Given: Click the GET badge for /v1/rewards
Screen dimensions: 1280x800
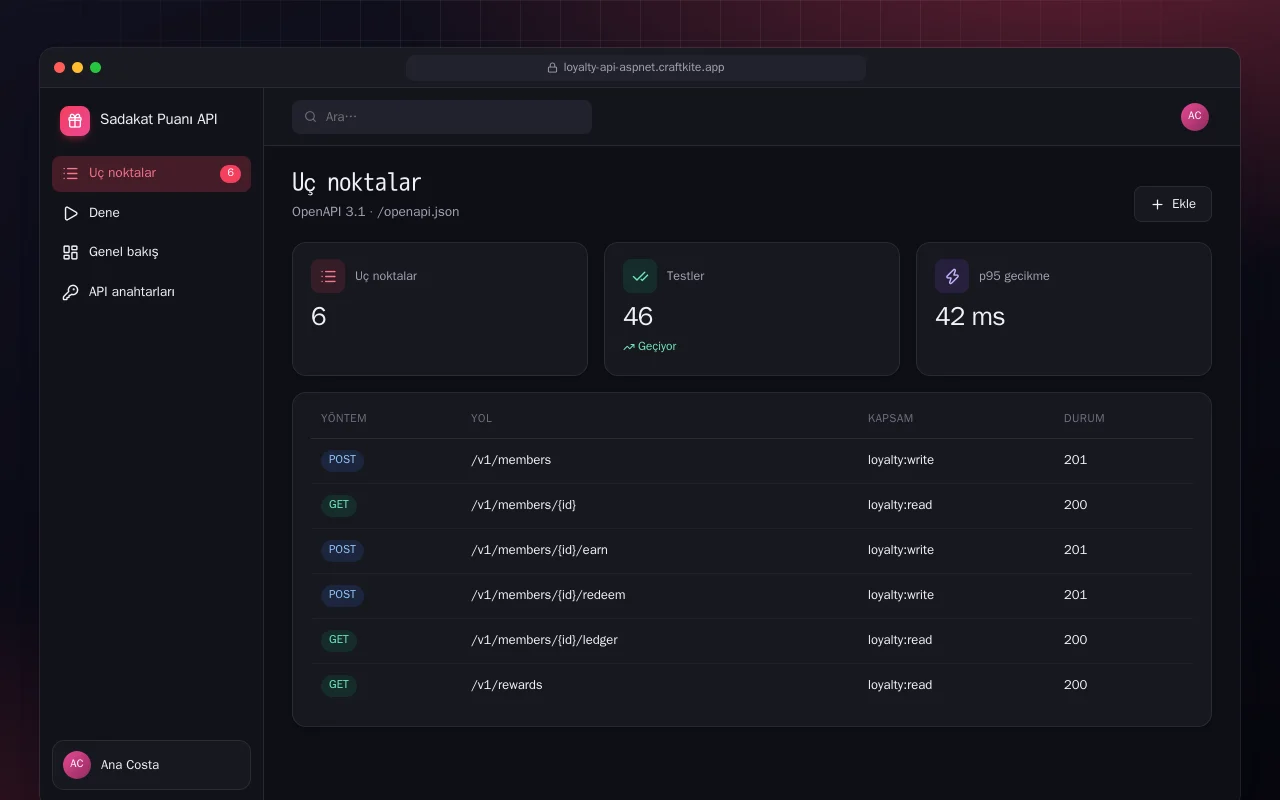Looking at the screenshot, I should pyautogui.click(x=339, y=685).
